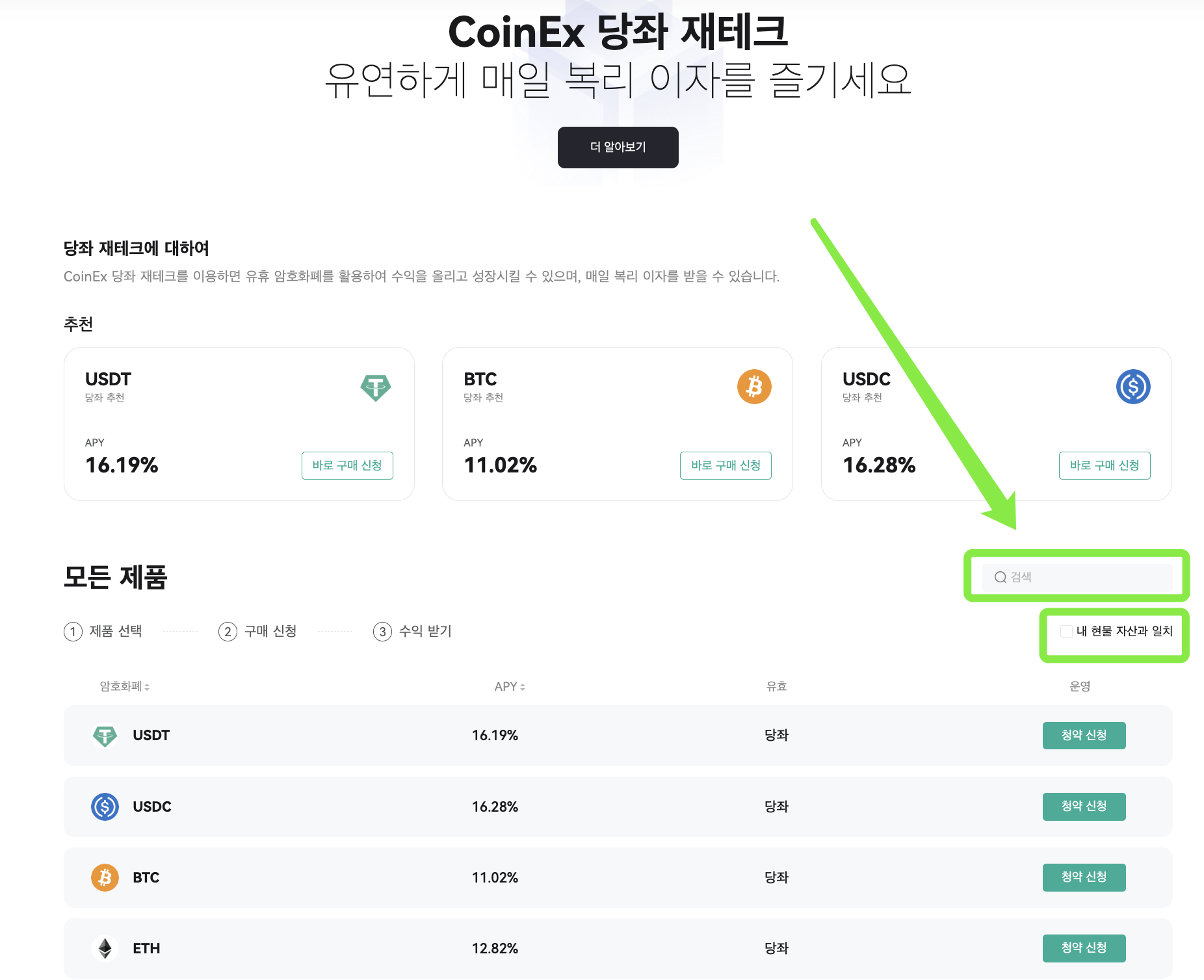Click step 2 구매 신청 indicator
The width and height of the screenshot is (1204, 980).
coord(228,631)
